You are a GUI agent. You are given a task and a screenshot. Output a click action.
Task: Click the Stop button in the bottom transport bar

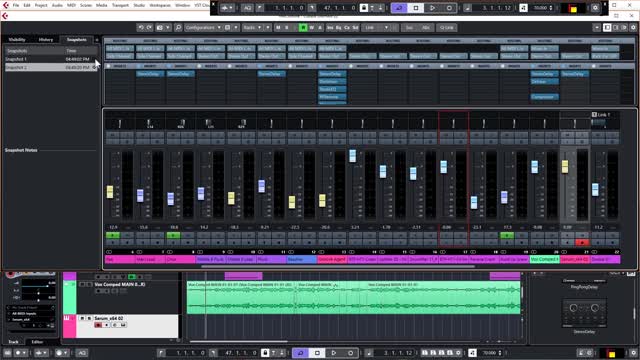tap(317, 353)
